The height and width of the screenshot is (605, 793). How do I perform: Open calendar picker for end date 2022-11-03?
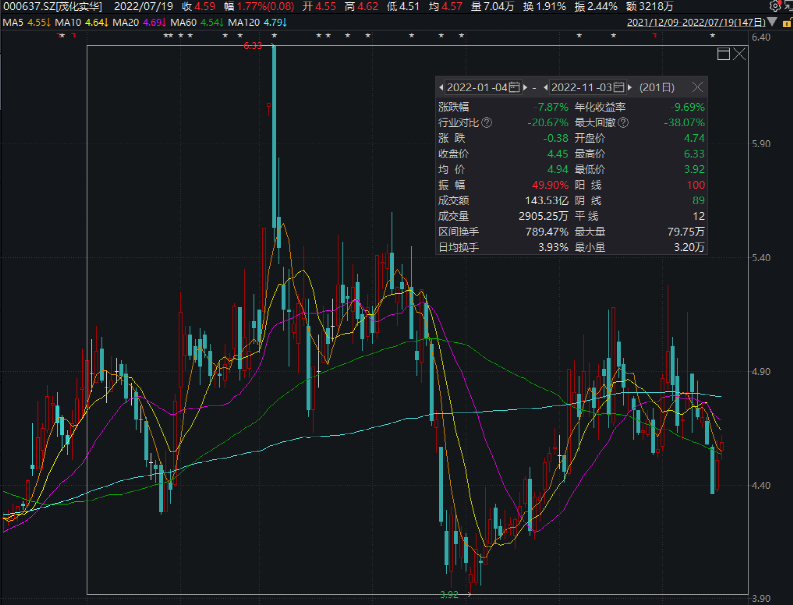[x=619, y=88]
